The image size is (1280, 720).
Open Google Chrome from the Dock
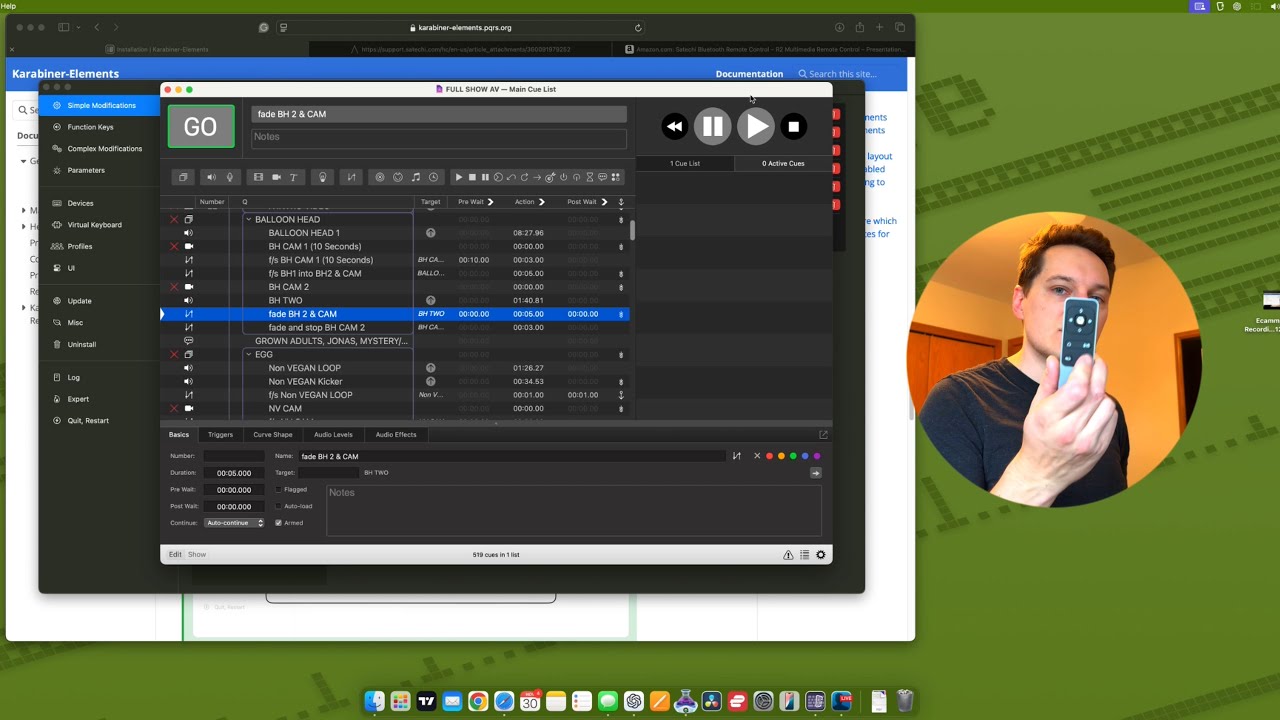(x=478, y=701)
